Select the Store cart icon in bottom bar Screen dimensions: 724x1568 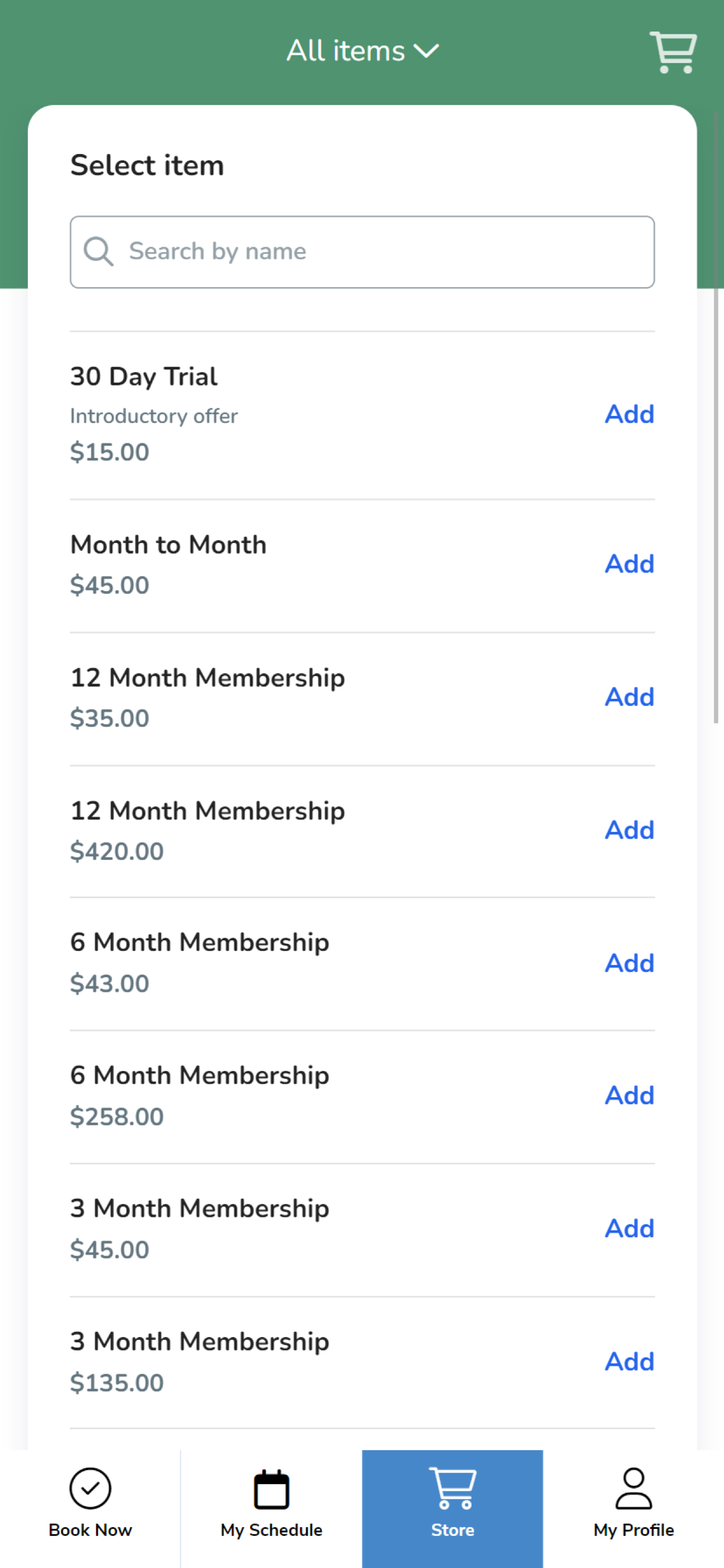[x=453, y=1487]
